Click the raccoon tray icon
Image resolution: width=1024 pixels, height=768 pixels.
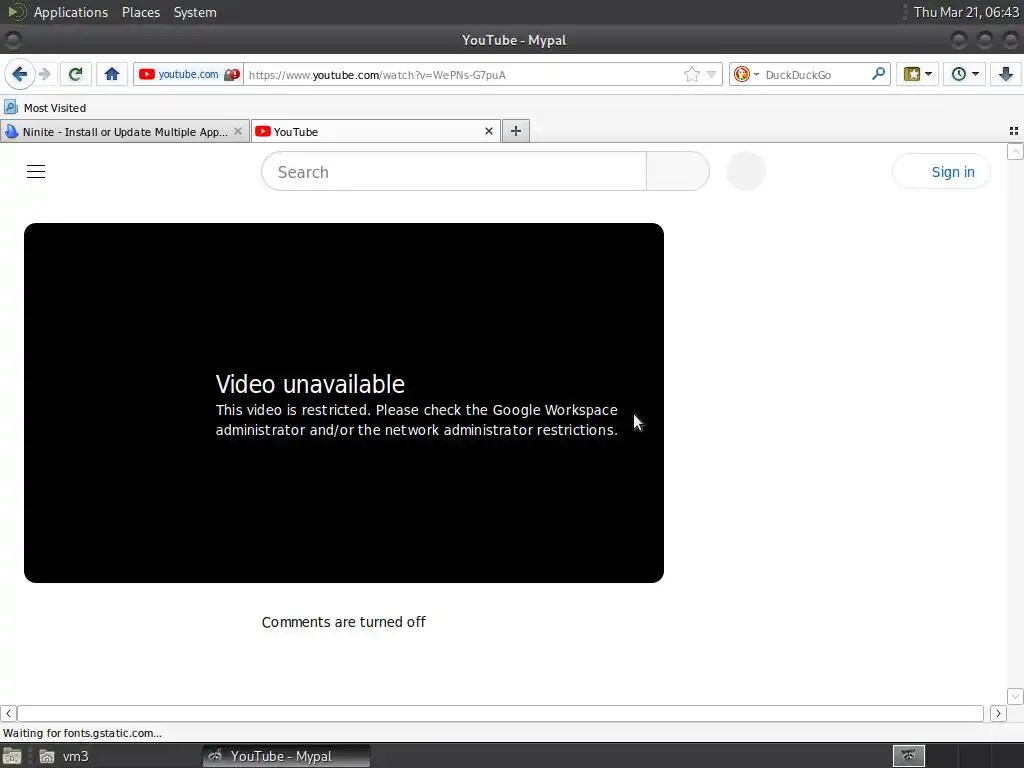(908, 756)
